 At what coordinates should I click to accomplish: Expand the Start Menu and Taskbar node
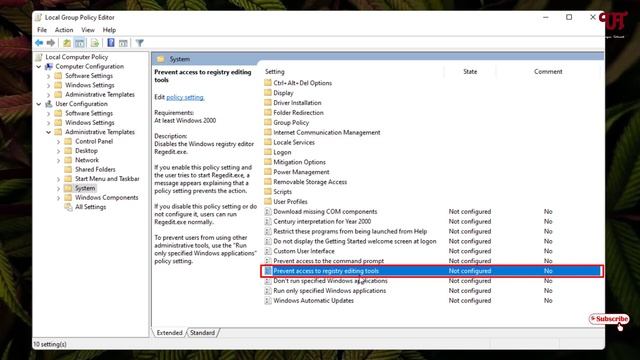pyautogui.click(x=58, y=179)
